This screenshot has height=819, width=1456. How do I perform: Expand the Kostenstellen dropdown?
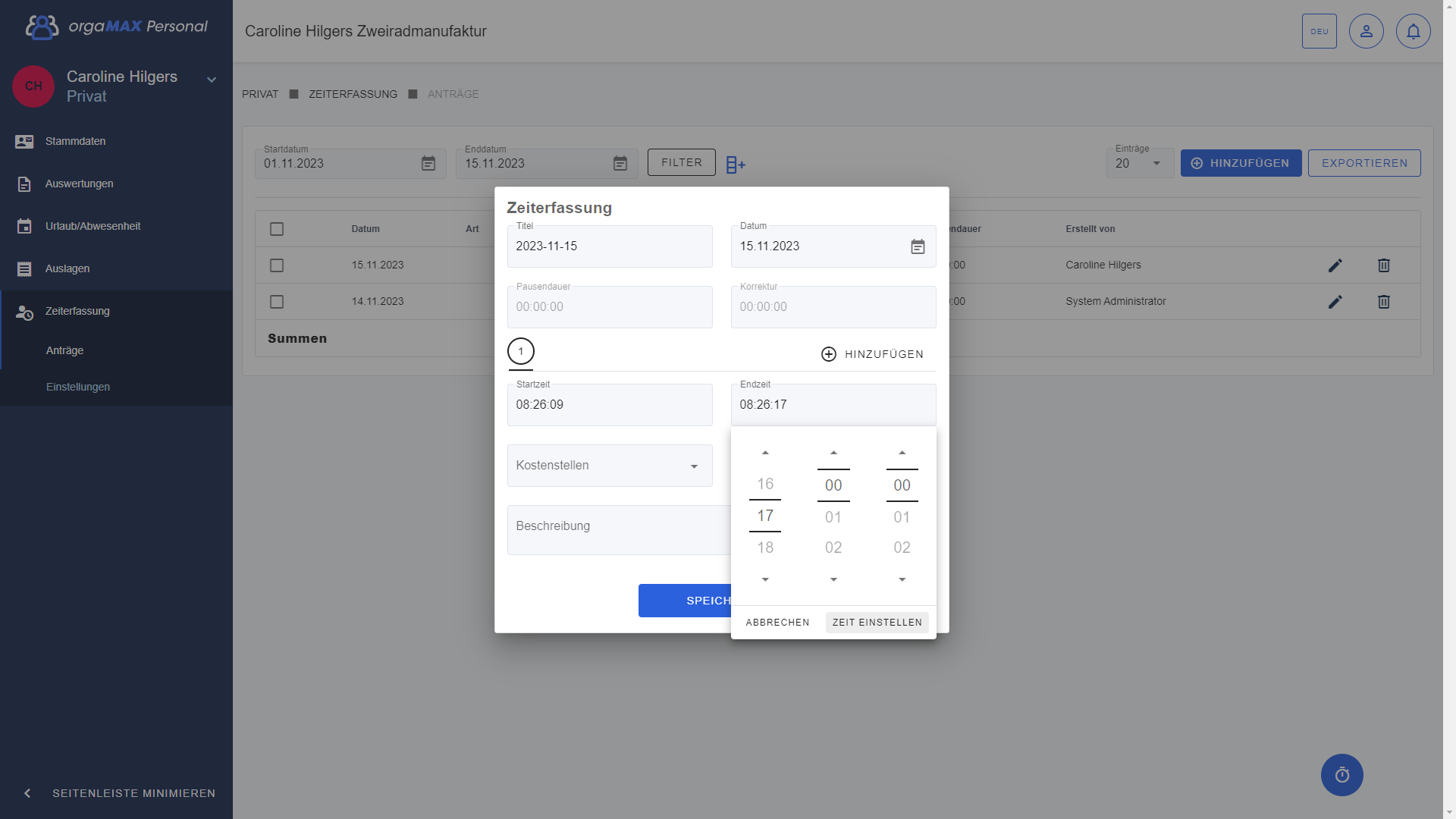pos(693,466)
